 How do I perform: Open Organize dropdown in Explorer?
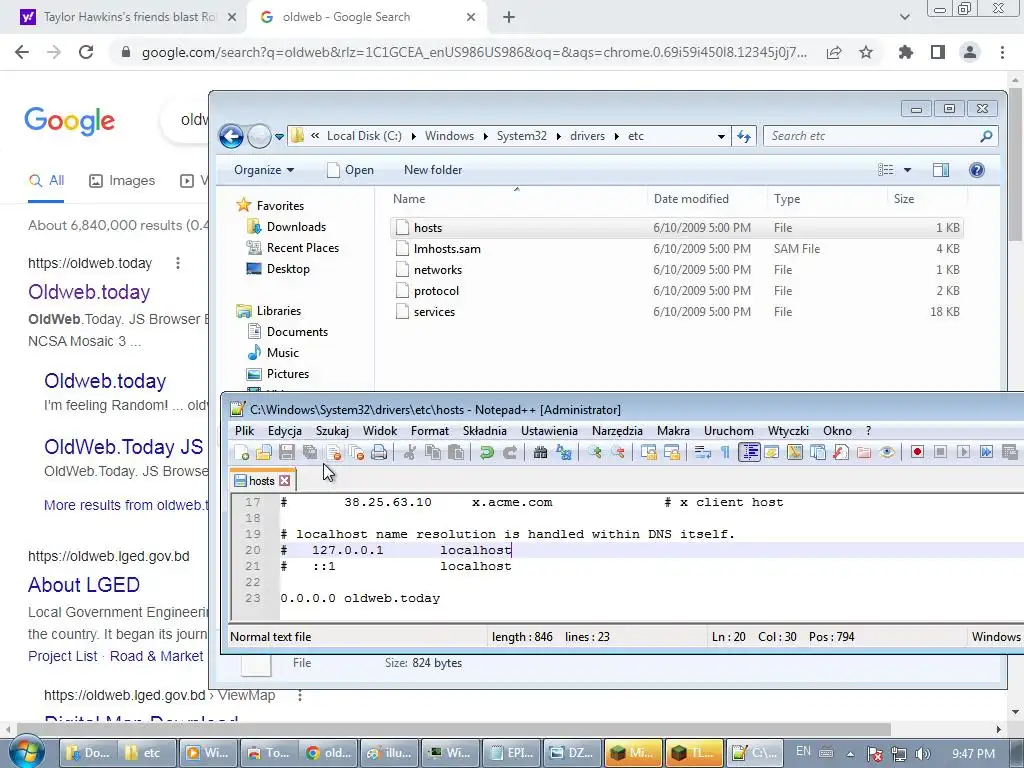click(264, 170)
